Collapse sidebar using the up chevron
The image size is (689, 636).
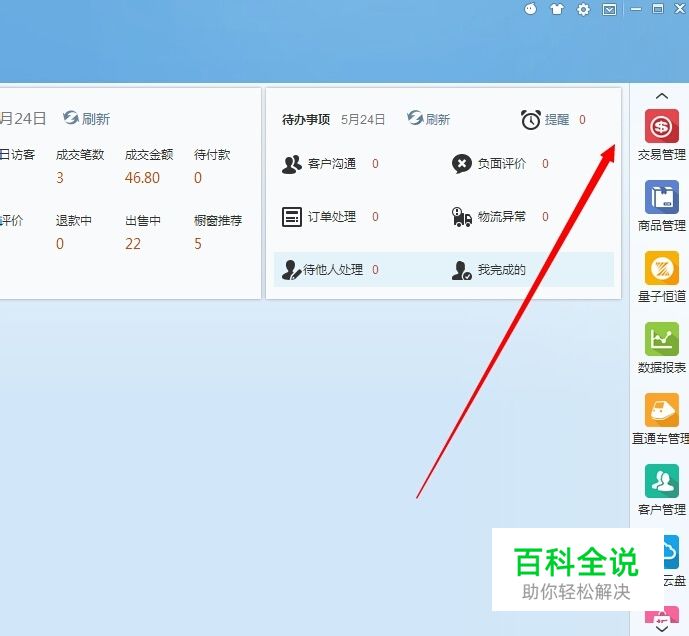(662, 96)
